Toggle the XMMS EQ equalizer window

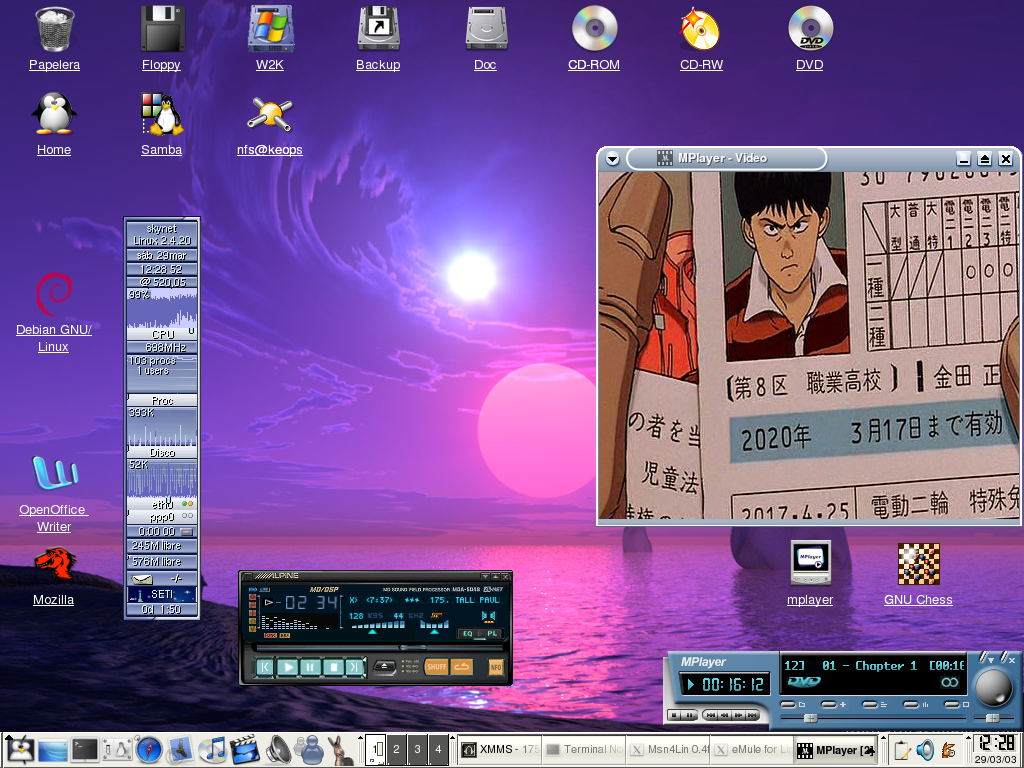tap(468, 633)
